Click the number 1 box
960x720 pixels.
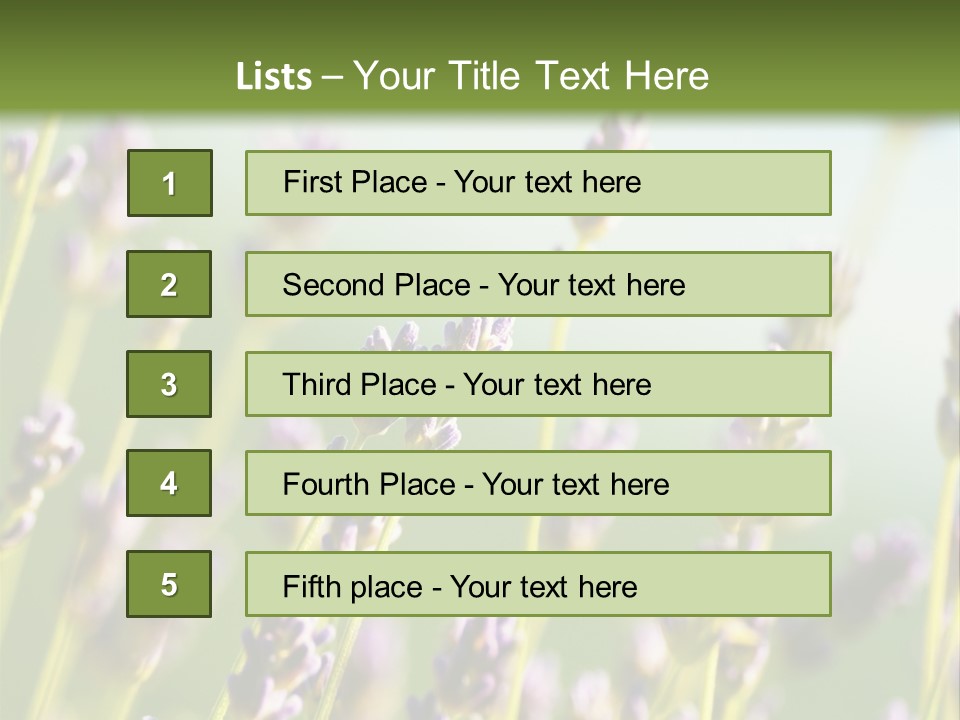tap(170, 183)
